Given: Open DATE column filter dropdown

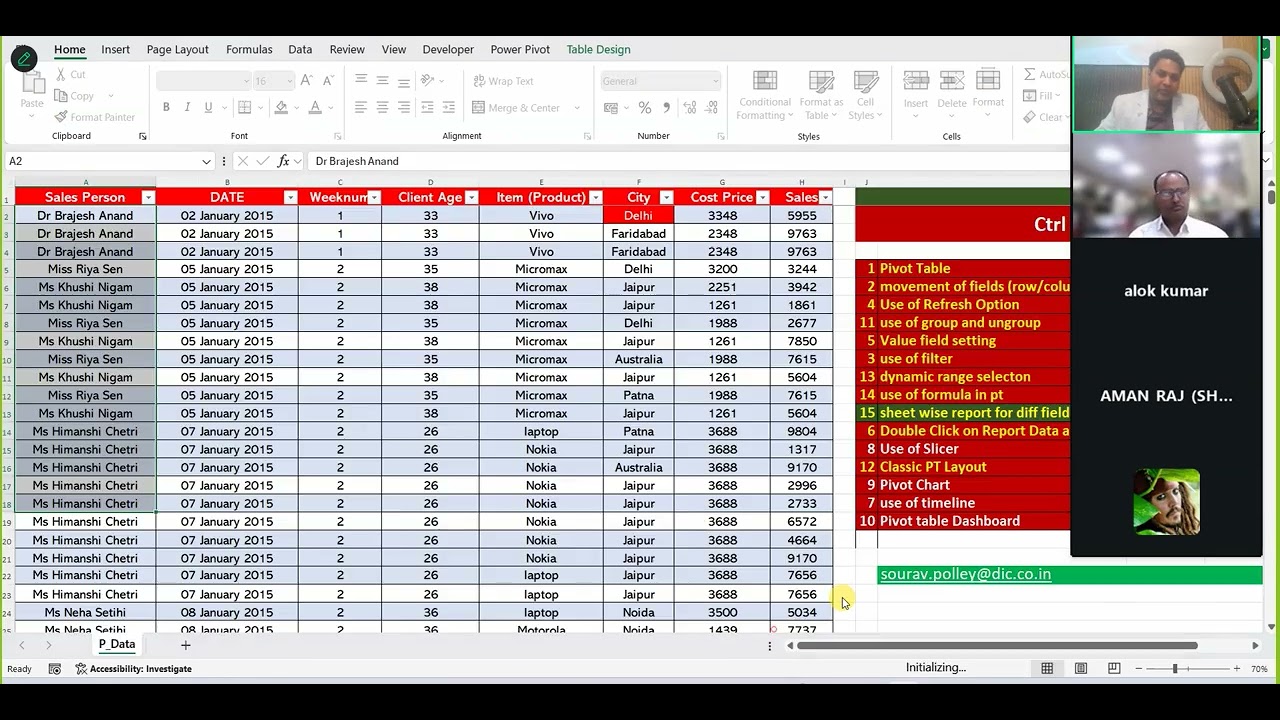Looking at the screenshot, I should tap(290, 198).
